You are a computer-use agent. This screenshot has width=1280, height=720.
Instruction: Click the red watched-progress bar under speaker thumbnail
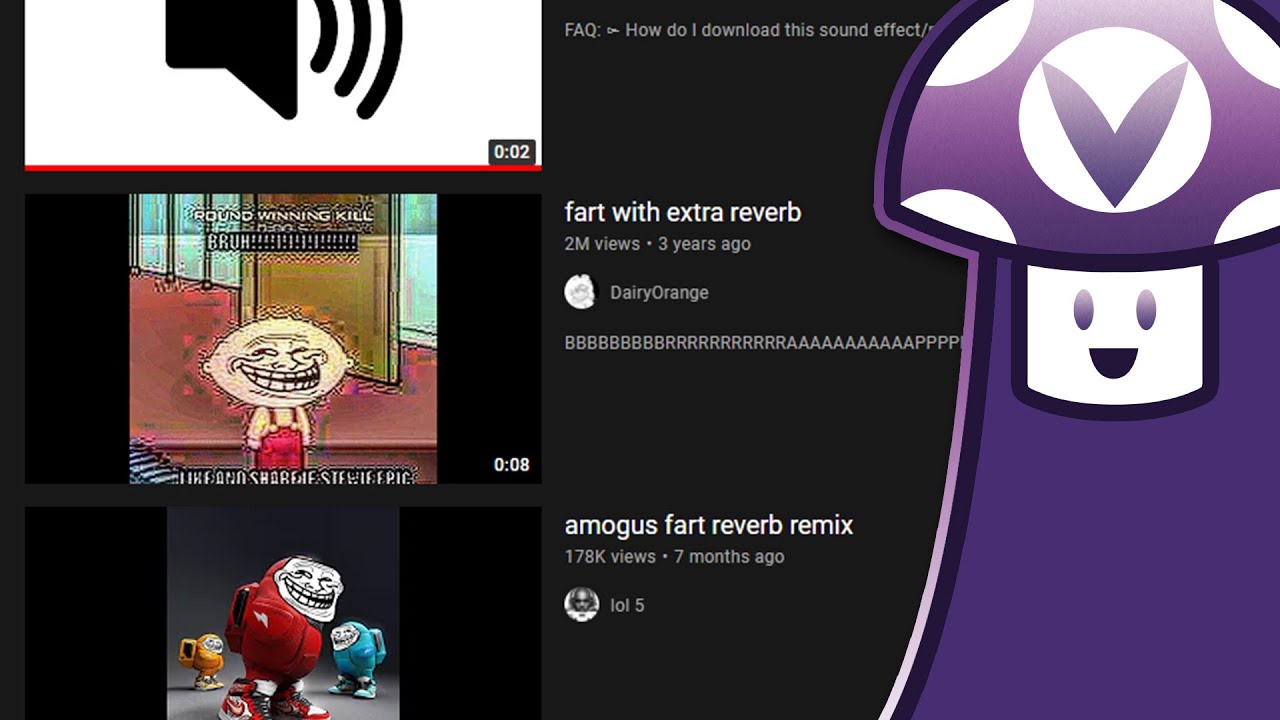point(283,168)
